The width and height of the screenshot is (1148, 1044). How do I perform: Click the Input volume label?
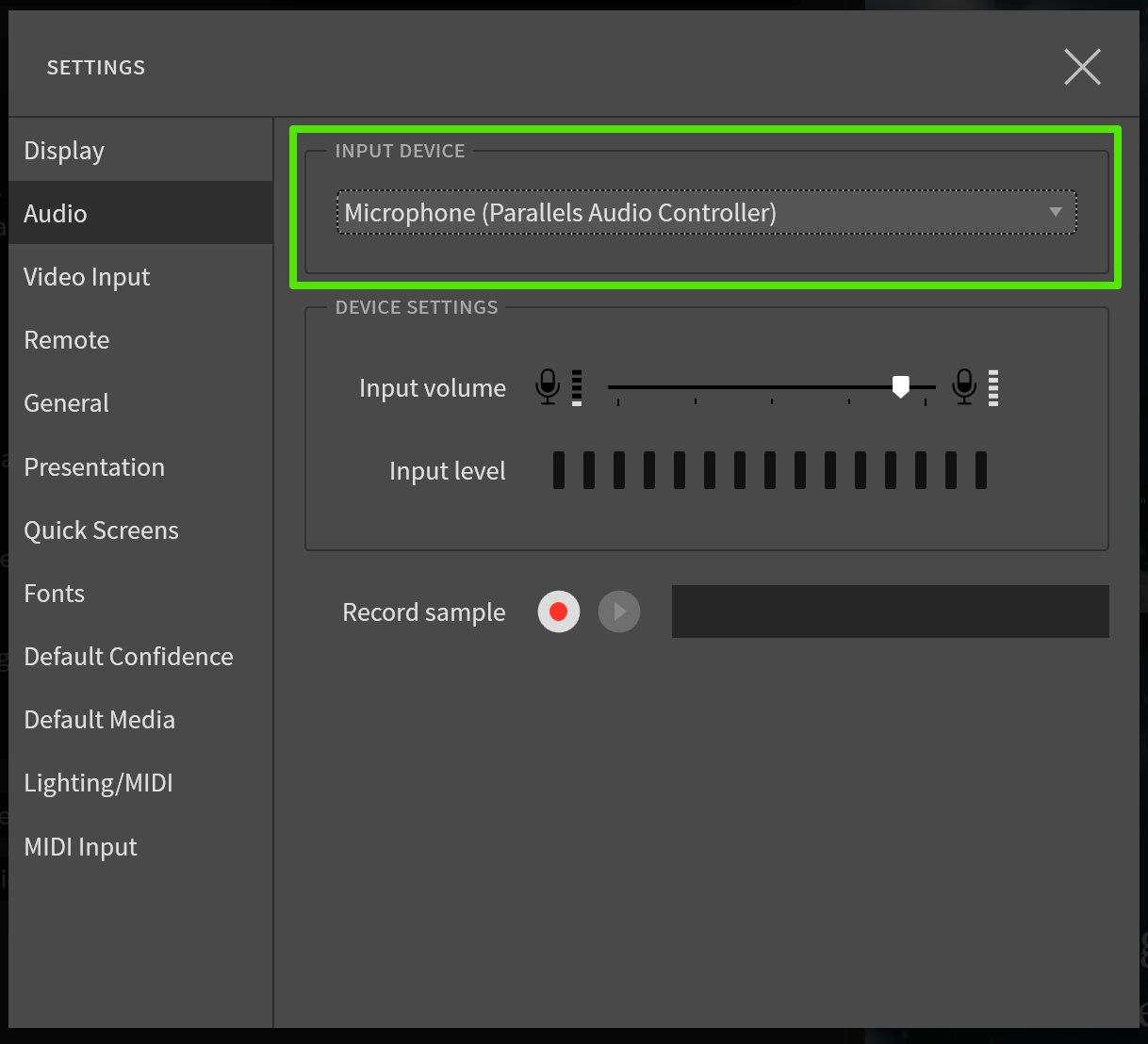pyautogui.click(x=433, y=388)
